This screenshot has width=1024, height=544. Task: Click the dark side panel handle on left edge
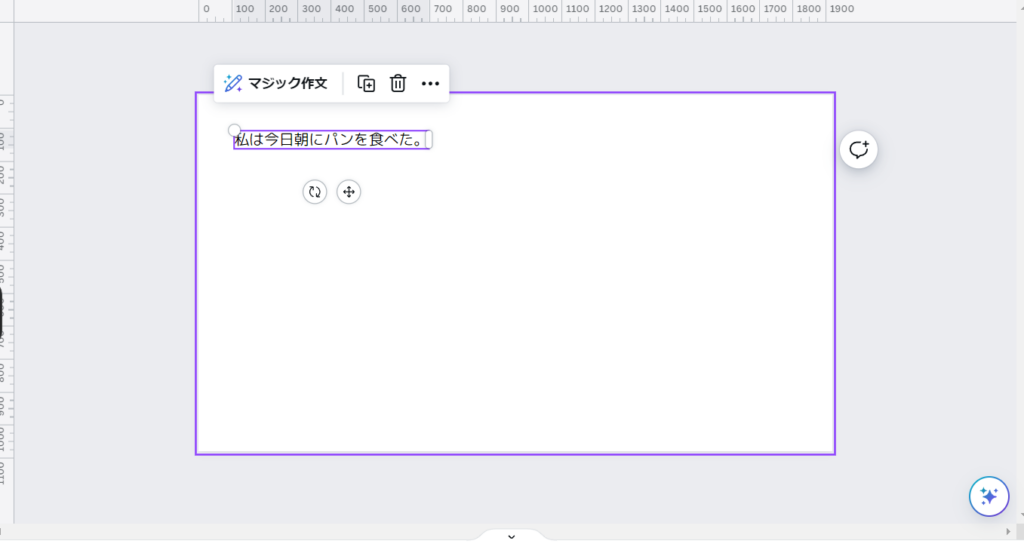point(2,312)
